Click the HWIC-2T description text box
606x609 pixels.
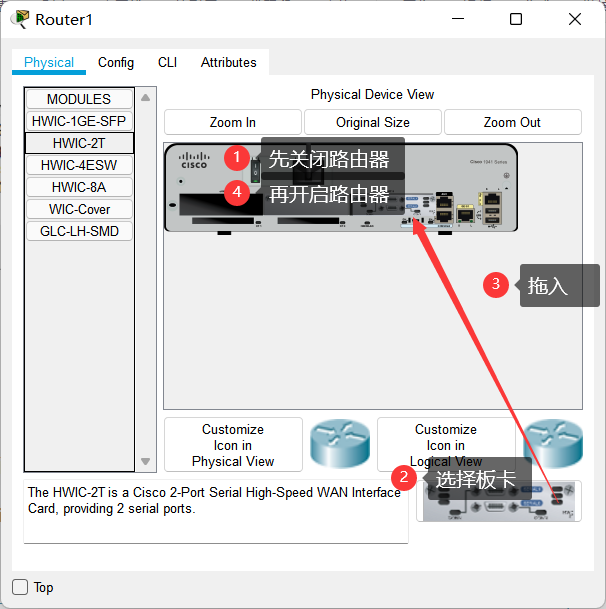[216, 512]
